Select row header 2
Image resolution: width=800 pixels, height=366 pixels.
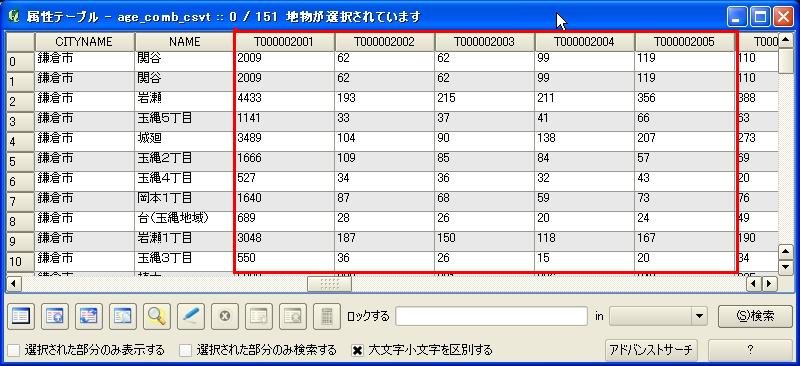20,101
